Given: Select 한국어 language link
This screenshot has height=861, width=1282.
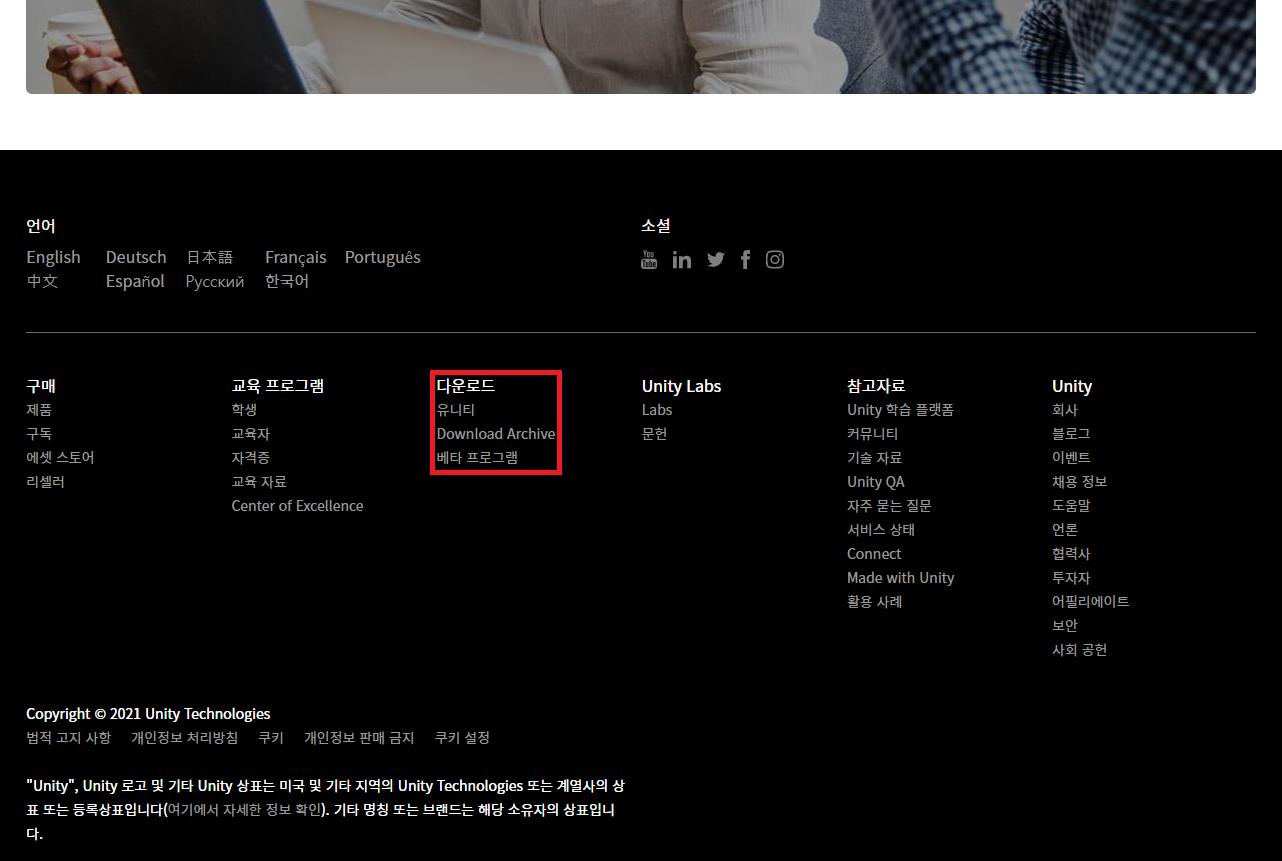Looking at the screenshot, I should click(287, 281).
